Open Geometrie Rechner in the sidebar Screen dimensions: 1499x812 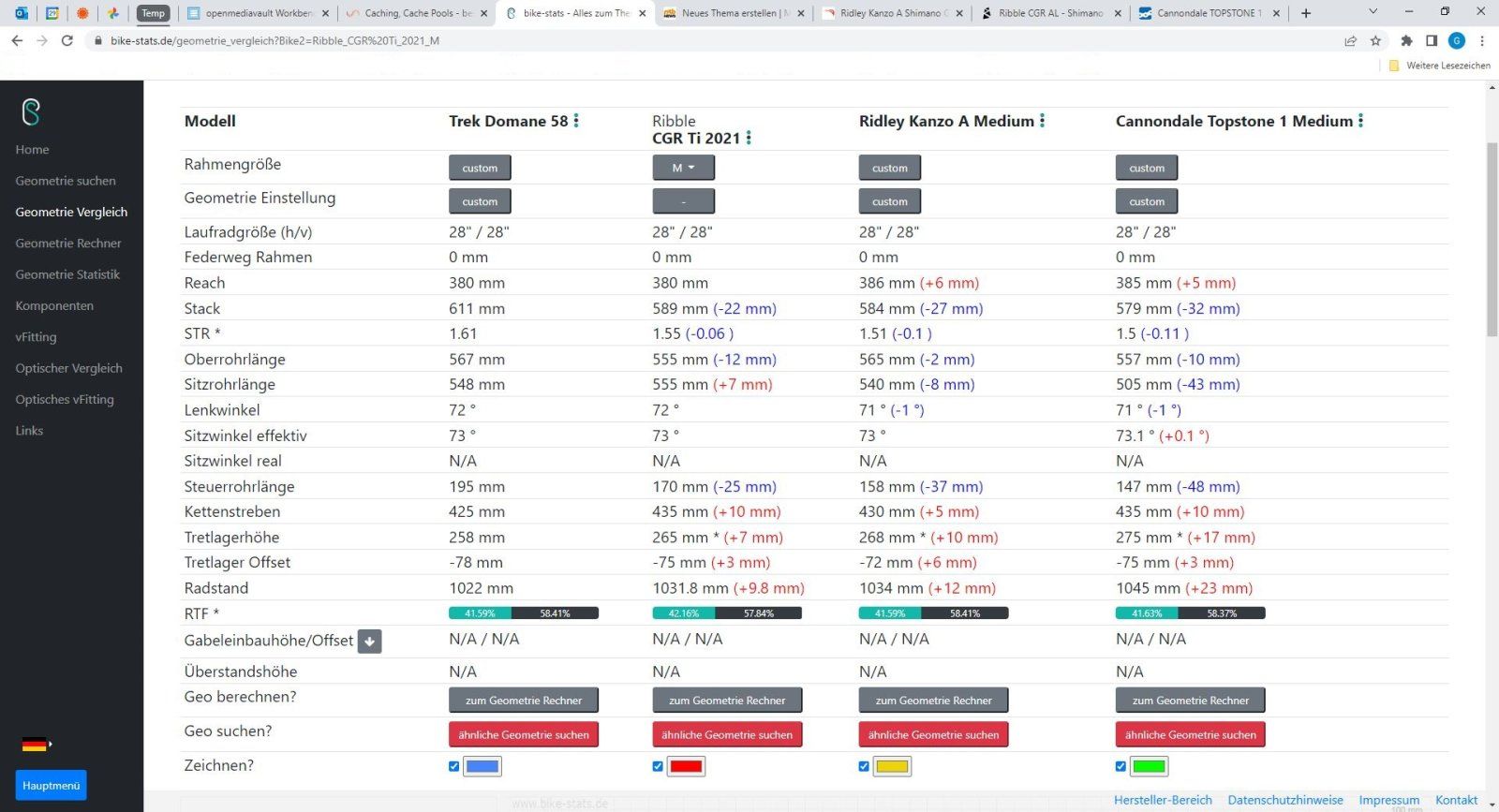point(68,244)
